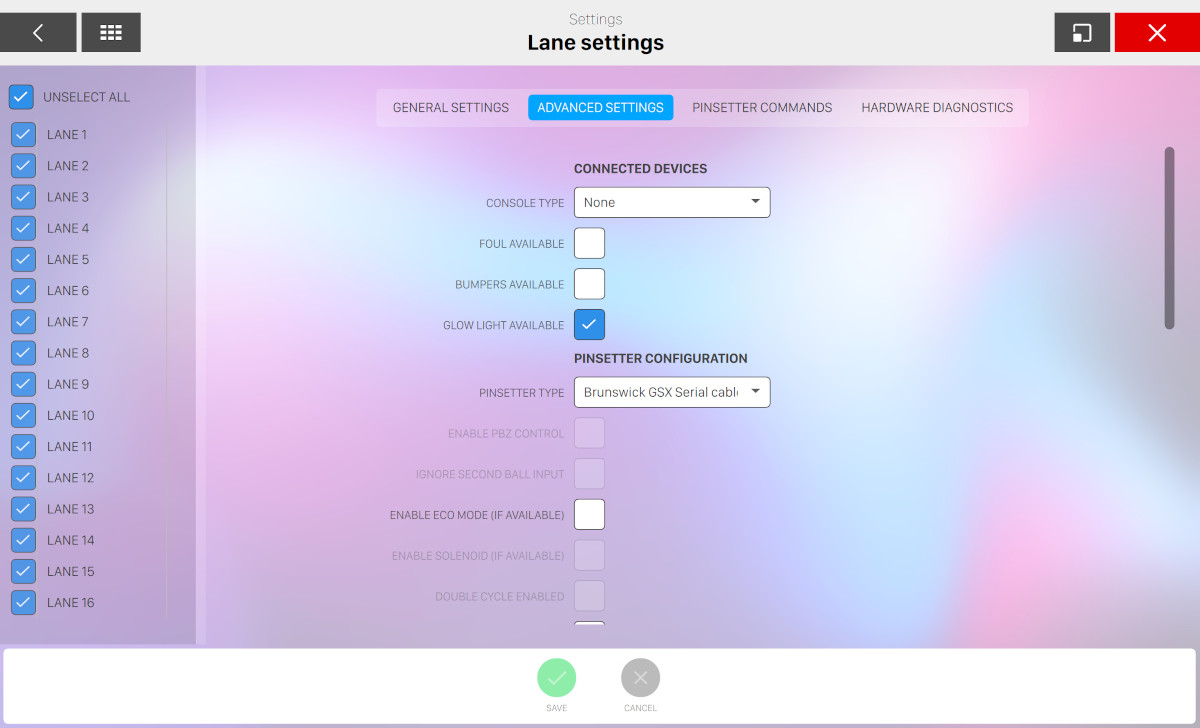Click the vertical scrollbar on the right

coord(1169,238)
